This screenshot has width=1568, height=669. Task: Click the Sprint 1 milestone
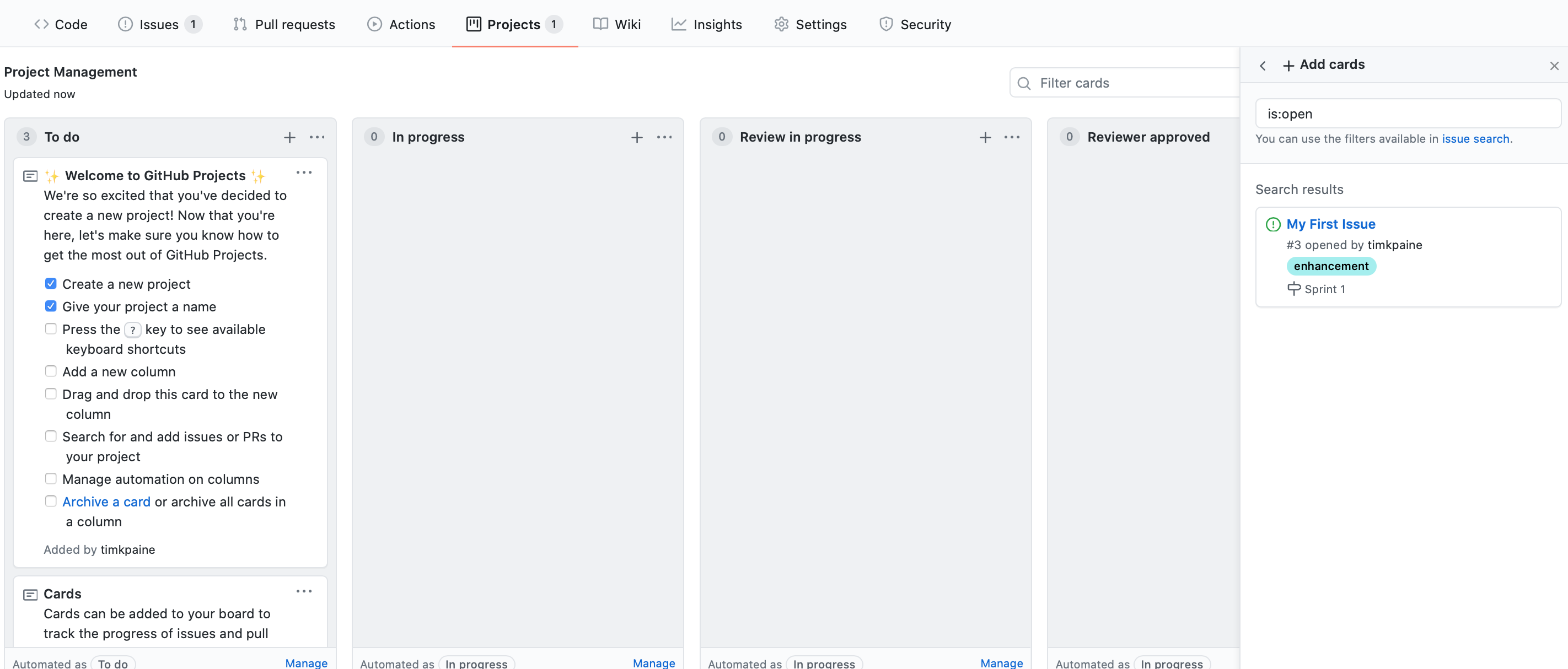pyautogui.click(x=1325, y=289)
